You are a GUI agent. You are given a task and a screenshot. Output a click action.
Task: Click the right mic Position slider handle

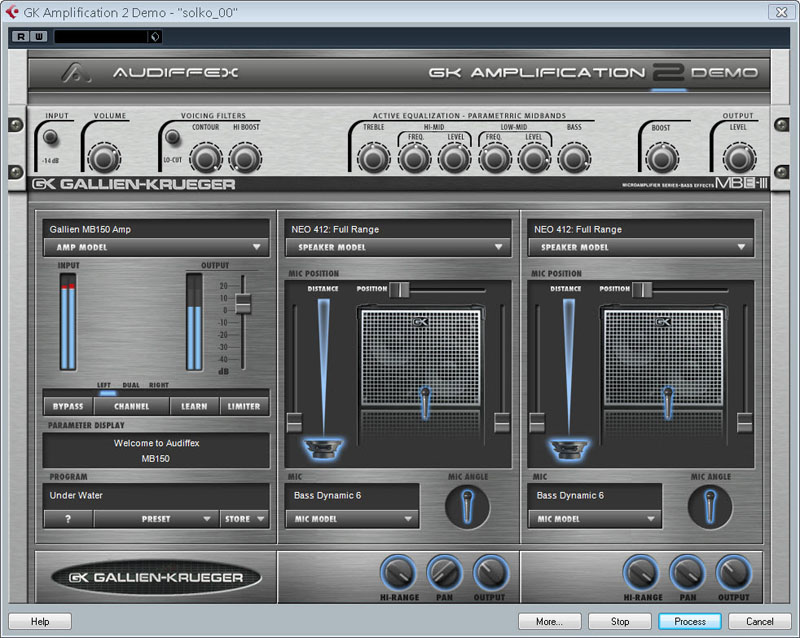point(642,289)
